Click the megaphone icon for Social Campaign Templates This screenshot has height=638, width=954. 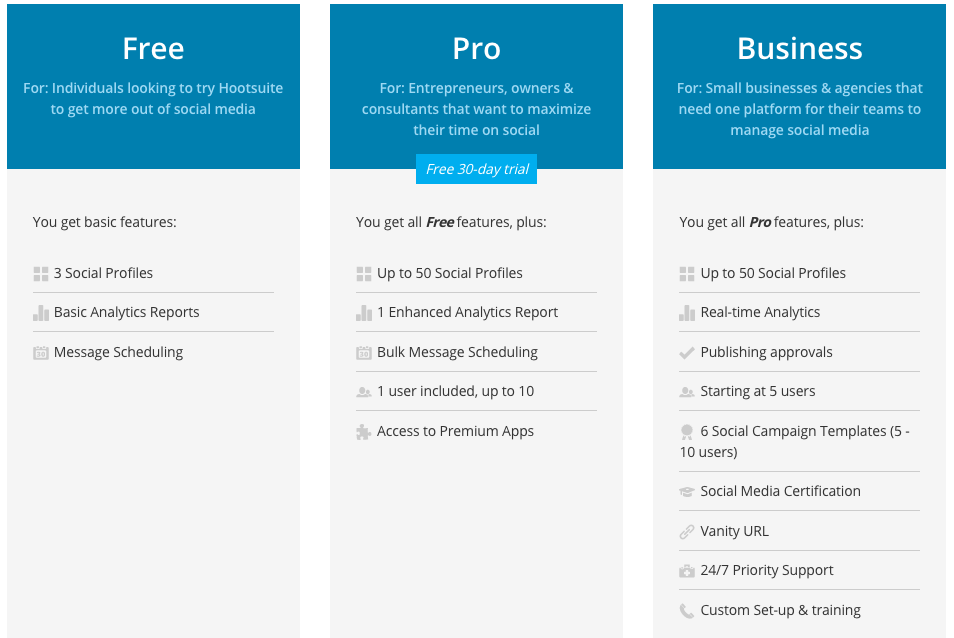tap(687, 431)
